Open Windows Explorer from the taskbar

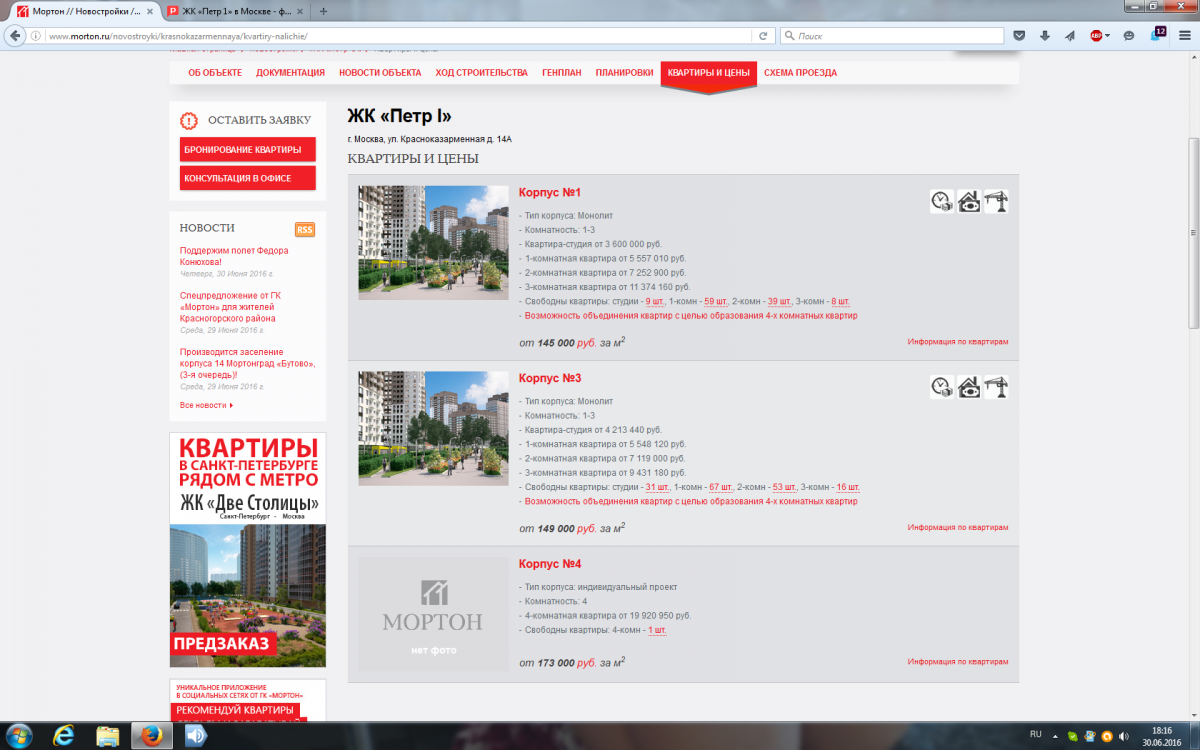pos(108,735)
